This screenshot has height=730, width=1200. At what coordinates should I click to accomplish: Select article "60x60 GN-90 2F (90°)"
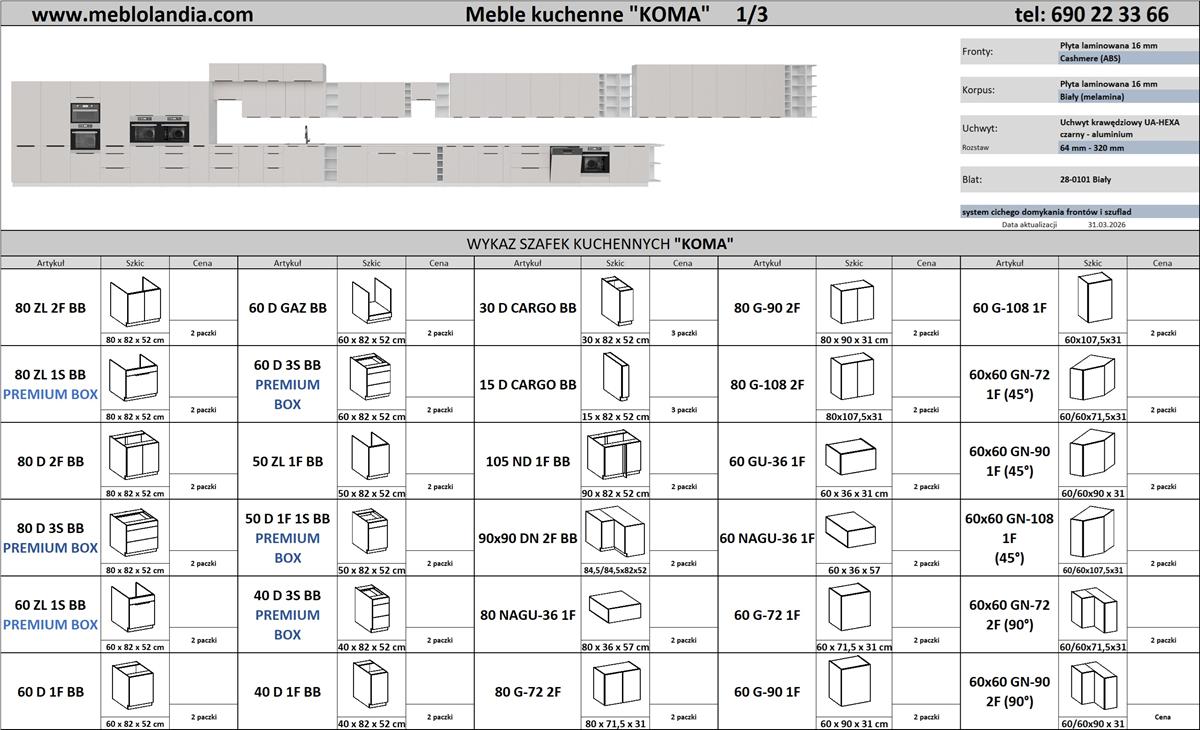point(1010,691)
